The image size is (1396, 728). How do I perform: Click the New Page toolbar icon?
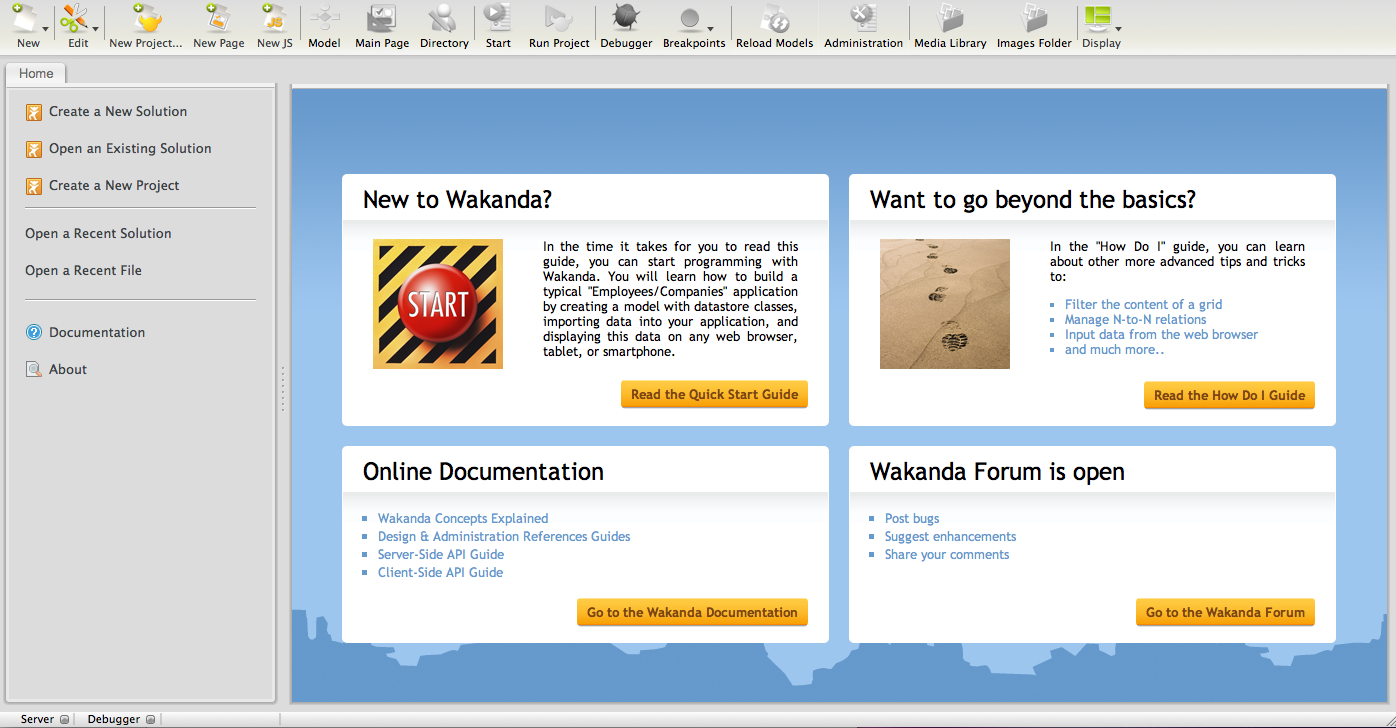[x=218, y=19]
